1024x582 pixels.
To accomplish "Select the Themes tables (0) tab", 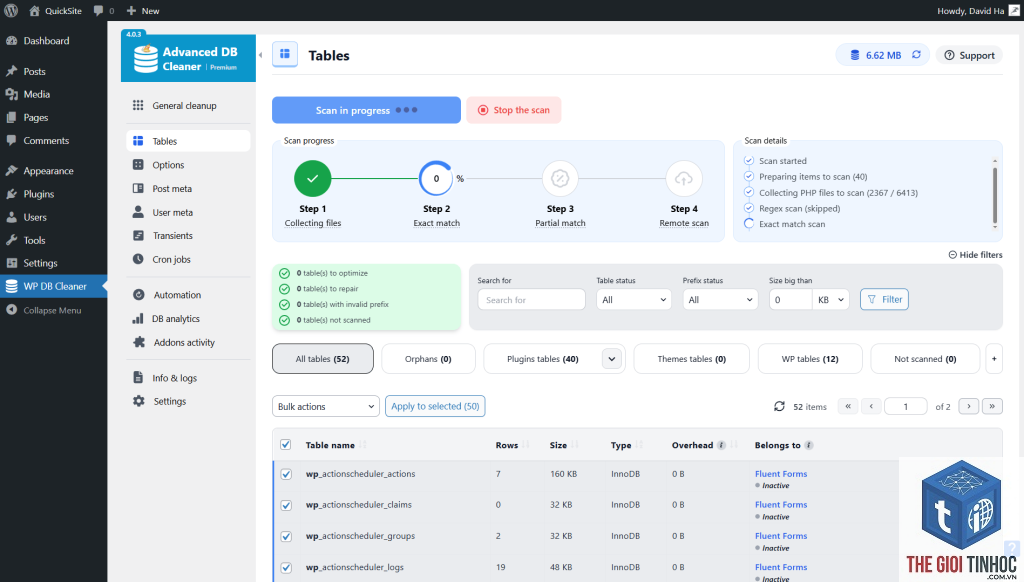I will 692,359.
